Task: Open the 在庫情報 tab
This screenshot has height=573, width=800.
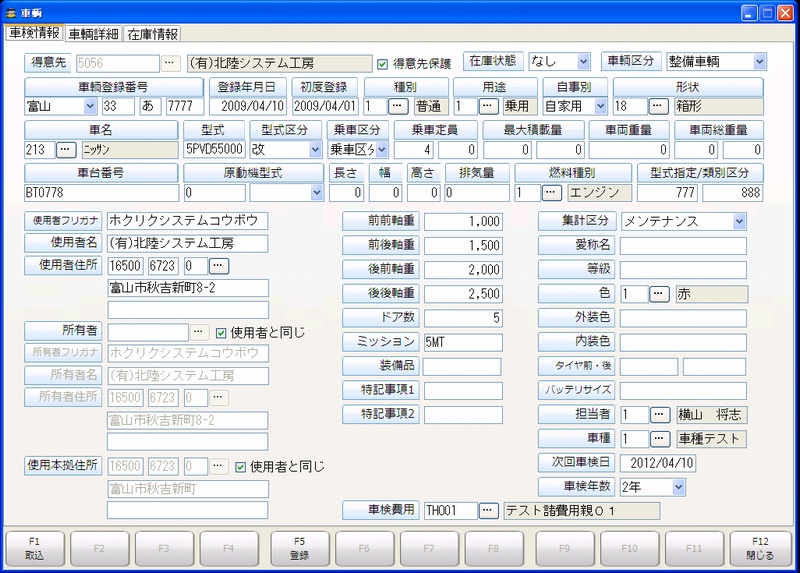Action: click(x=153, y=34)
